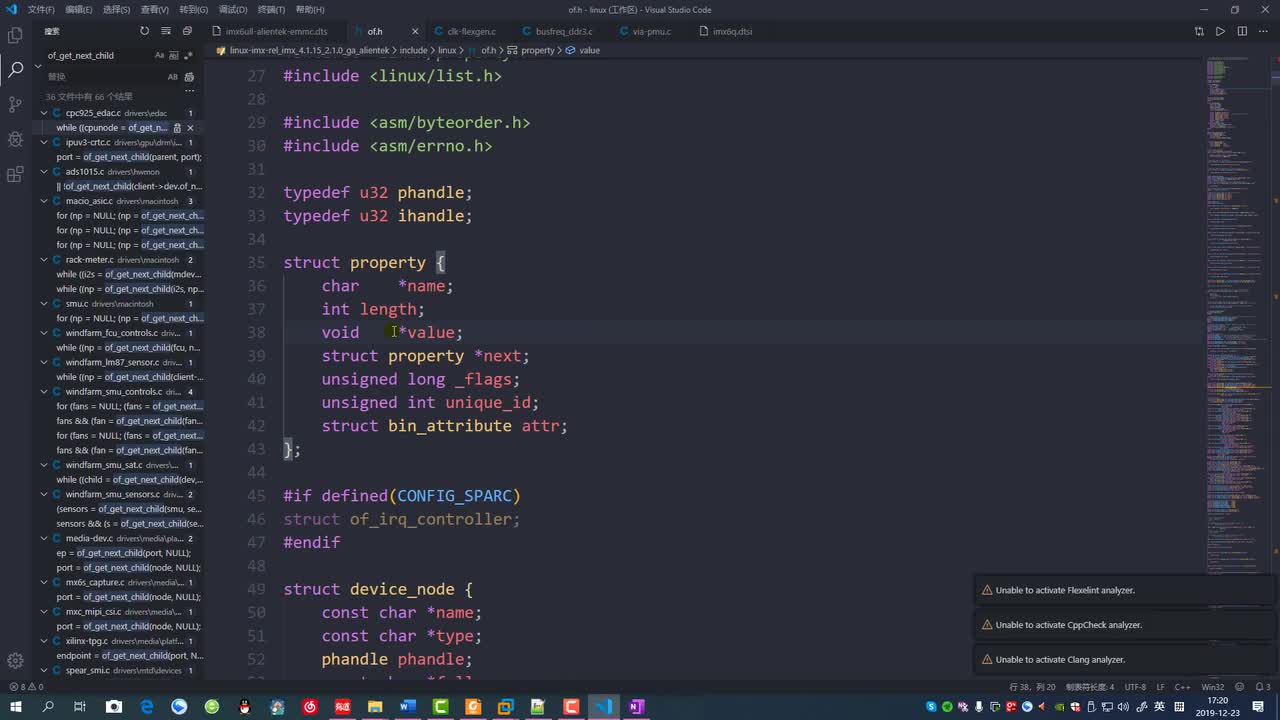Switch to busfreq_ddr3.c tab
Image resolution: width=1280 pixels, height=720 pixels.
tap(562, 31)
